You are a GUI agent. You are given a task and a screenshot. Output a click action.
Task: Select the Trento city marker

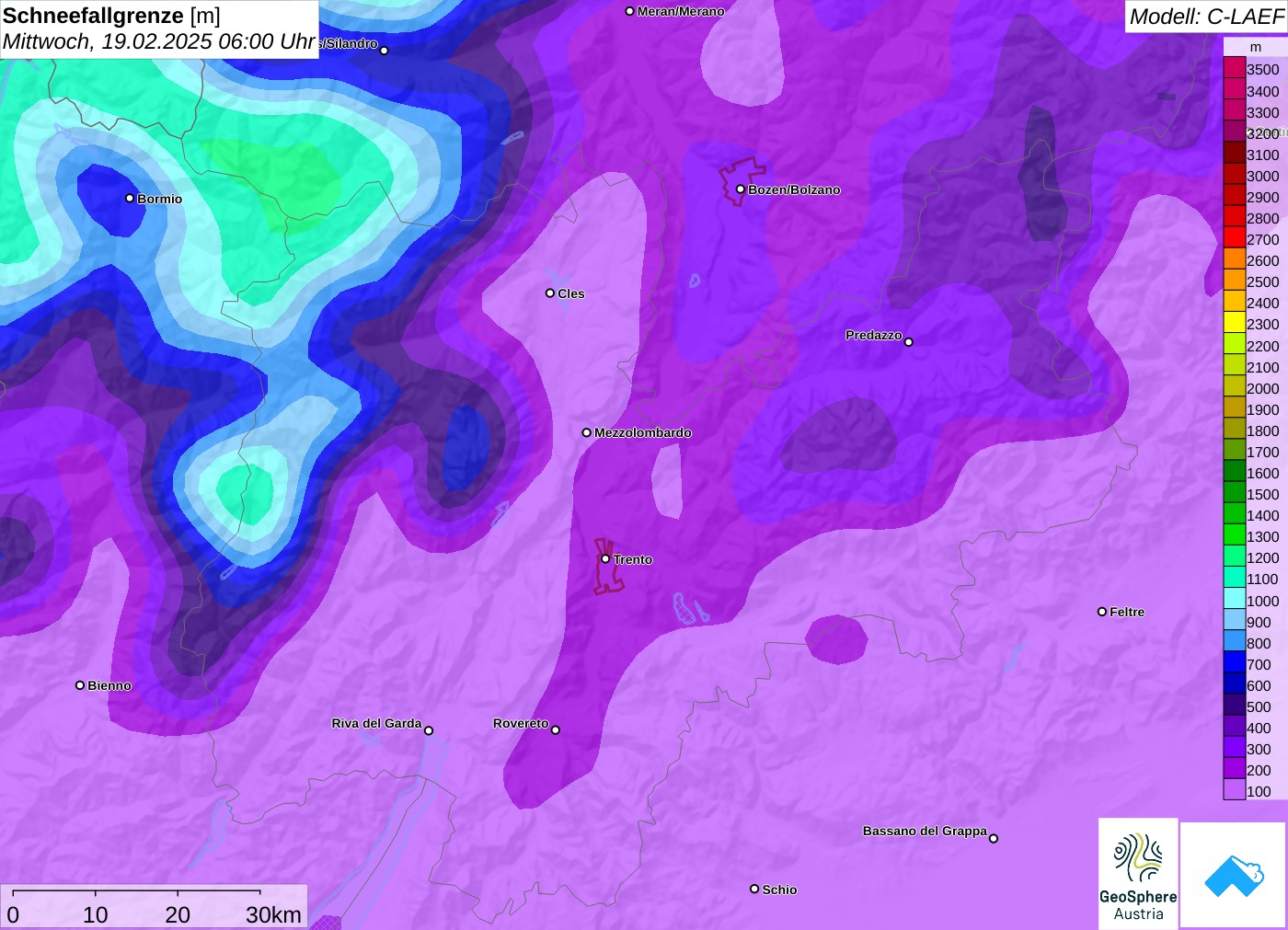605,559
